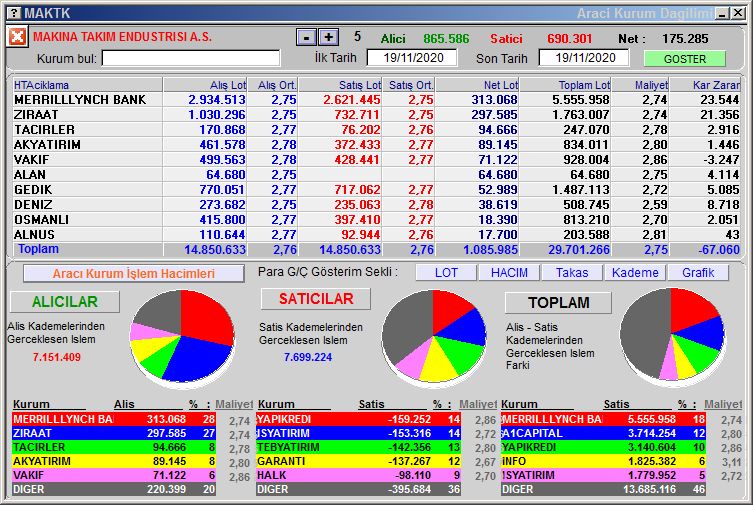The height and width of the screenshot is (505, 753).
Task: Click the red YAPIKREDI sellers row
Action: pos(359,419)
